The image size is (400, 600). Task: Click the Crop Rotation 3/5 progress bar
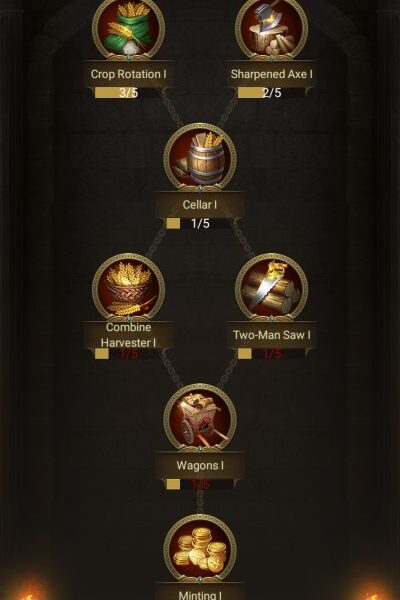pyautogui.click(x=129, y=93)
